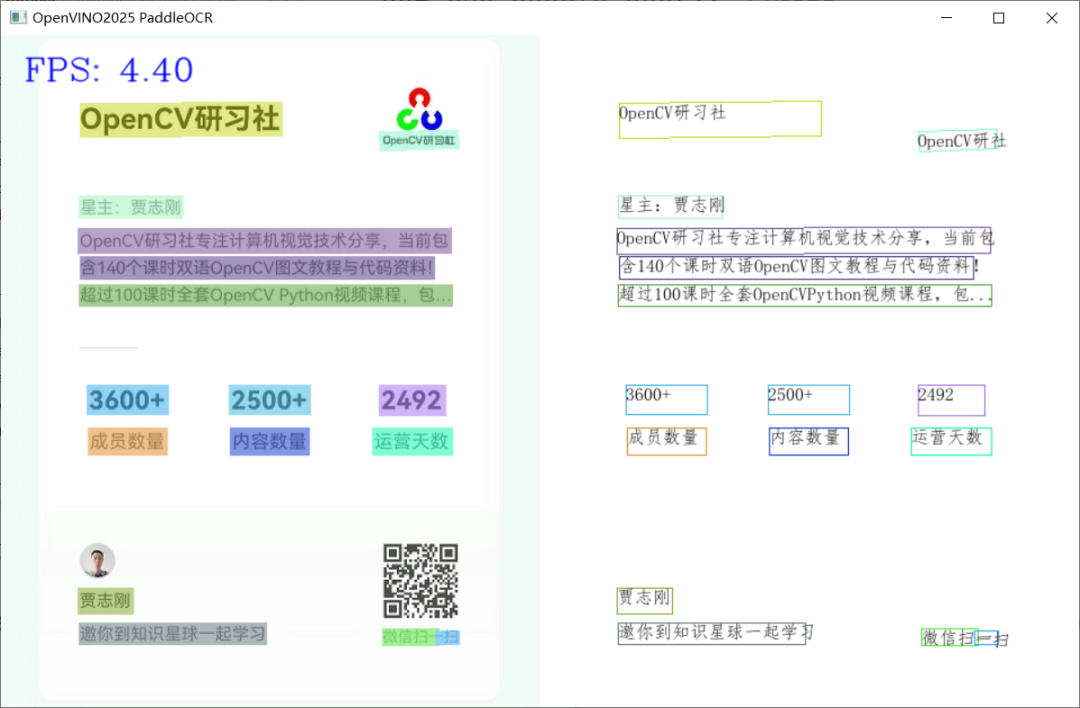The image size is (1080, 708).
Task: Click highlighted green line '超过100课时全套OpenCV Python'
Action: click(x=265, y=295)
